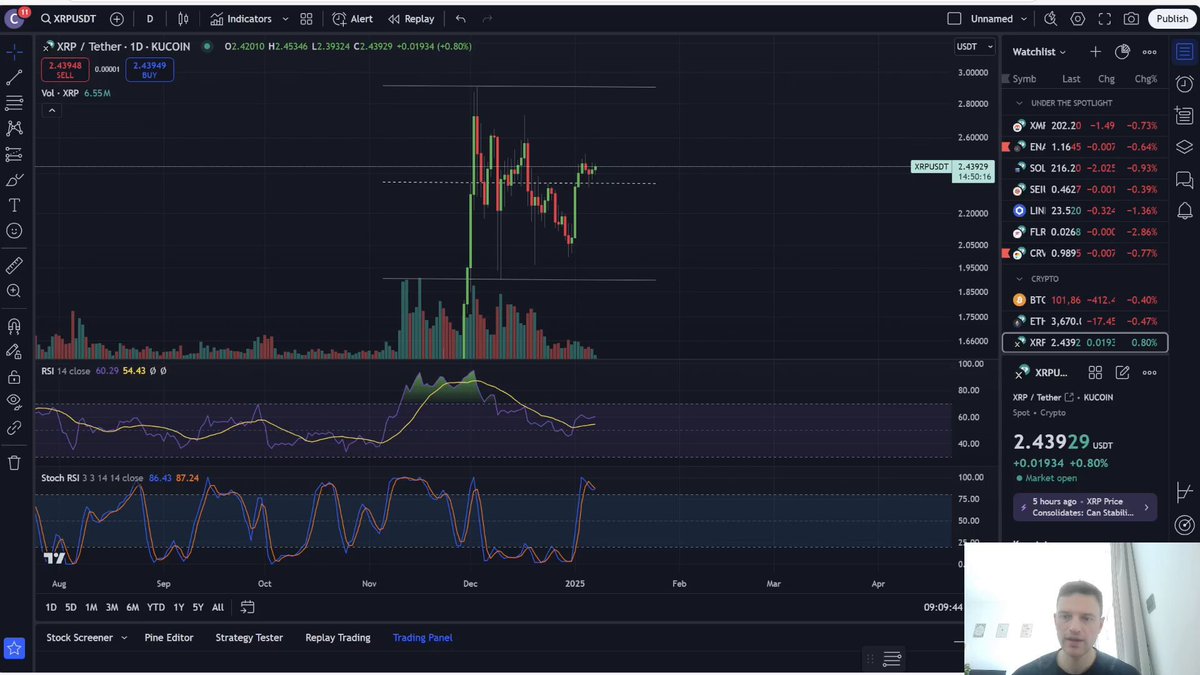Open chart settings hexagon icon
This screenshot has width=1200, height=675.
point(1078,19)
